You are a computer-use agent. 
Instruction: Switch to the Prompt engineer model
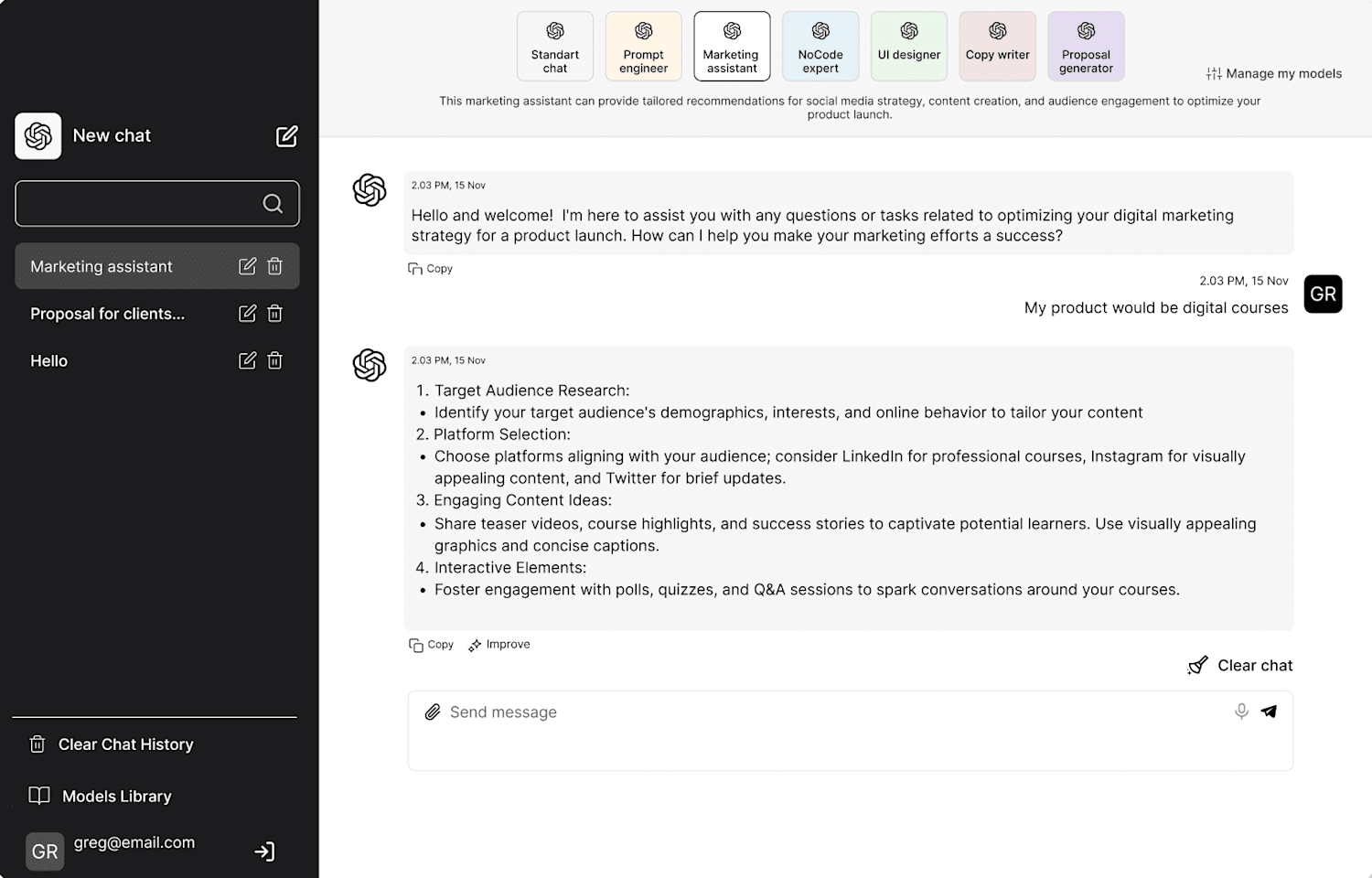click(x=644, y=46)
